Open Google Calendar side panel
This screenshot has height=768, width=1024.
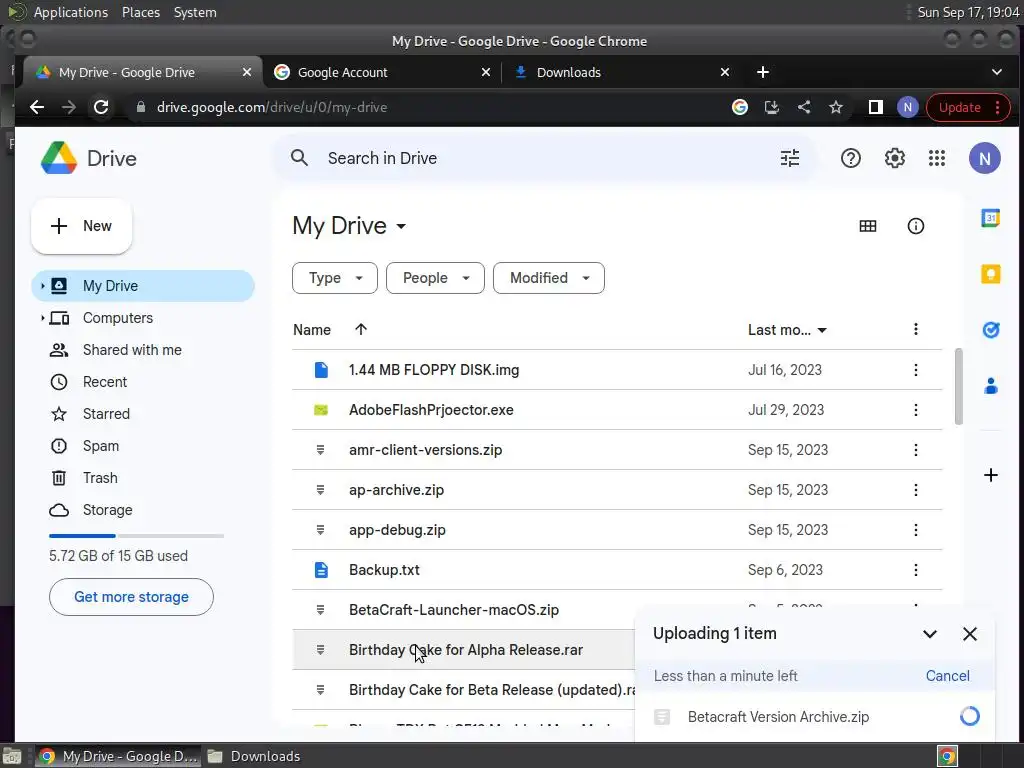click(991, 218)
